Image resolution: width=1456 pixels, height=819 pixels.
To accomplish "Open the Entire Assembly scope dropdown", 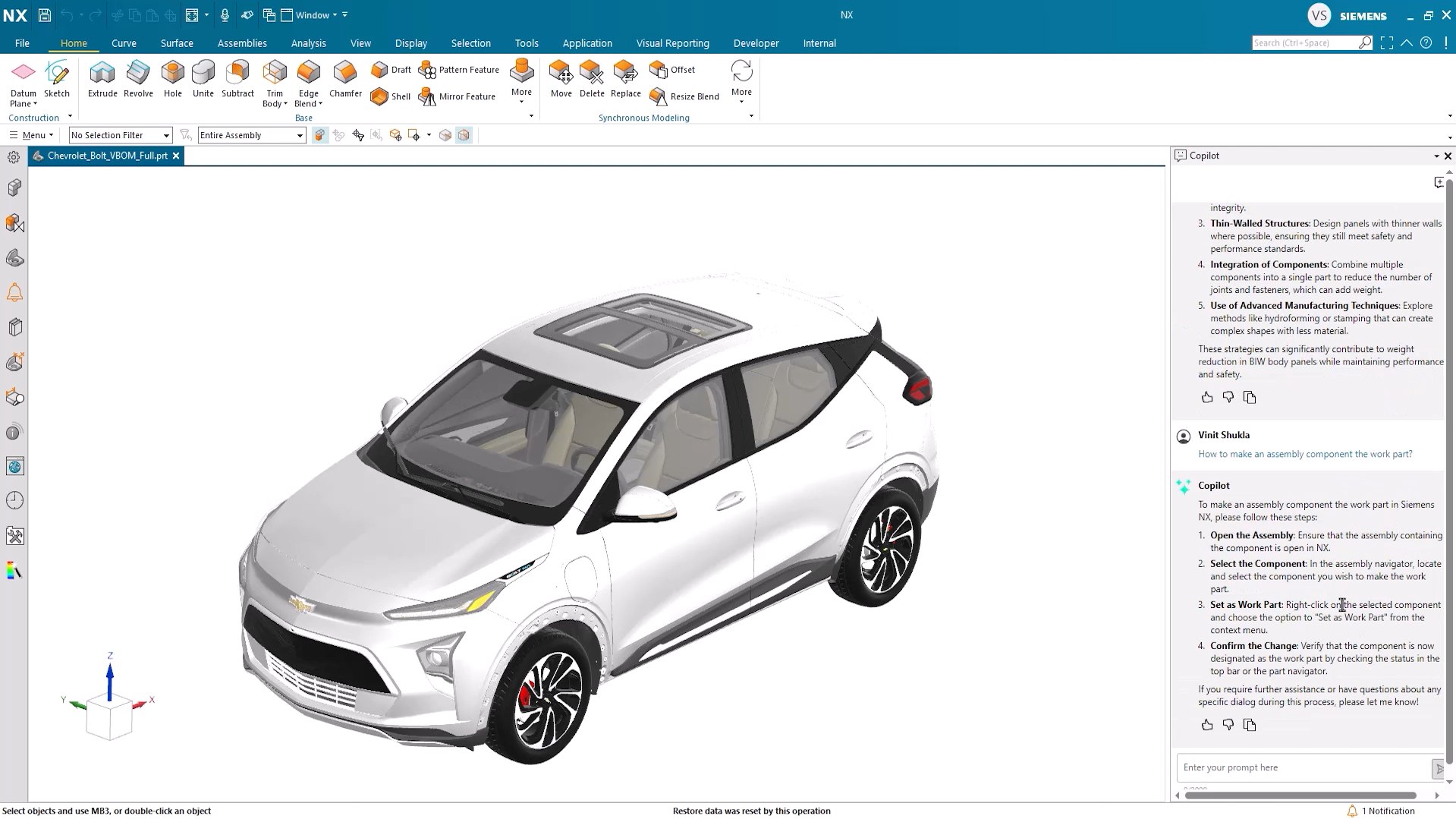I will (x=252, y=135).
